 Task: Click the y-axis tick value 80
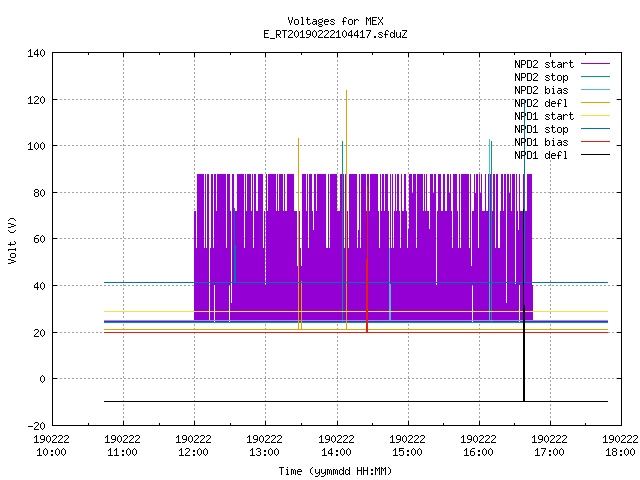(39, 193)
